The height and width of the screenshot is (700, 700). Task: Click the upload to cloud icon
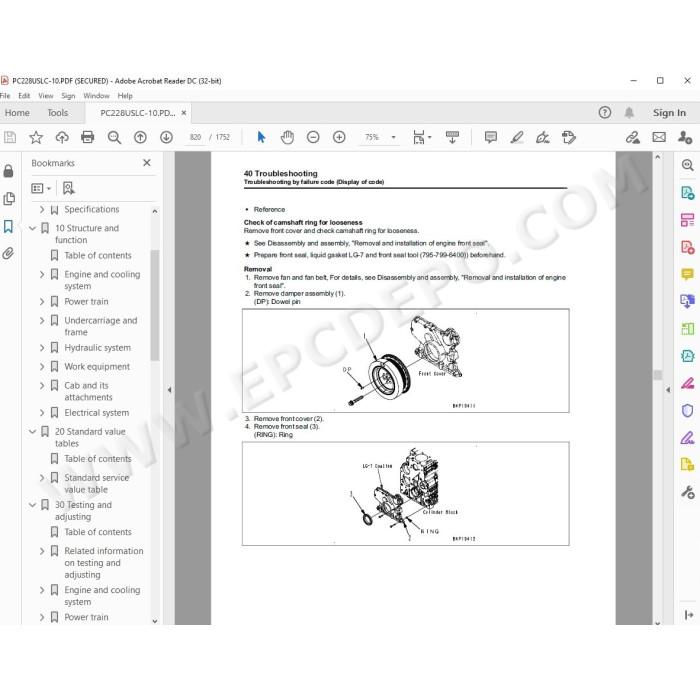pyautogui.click(x=62, y=137)
